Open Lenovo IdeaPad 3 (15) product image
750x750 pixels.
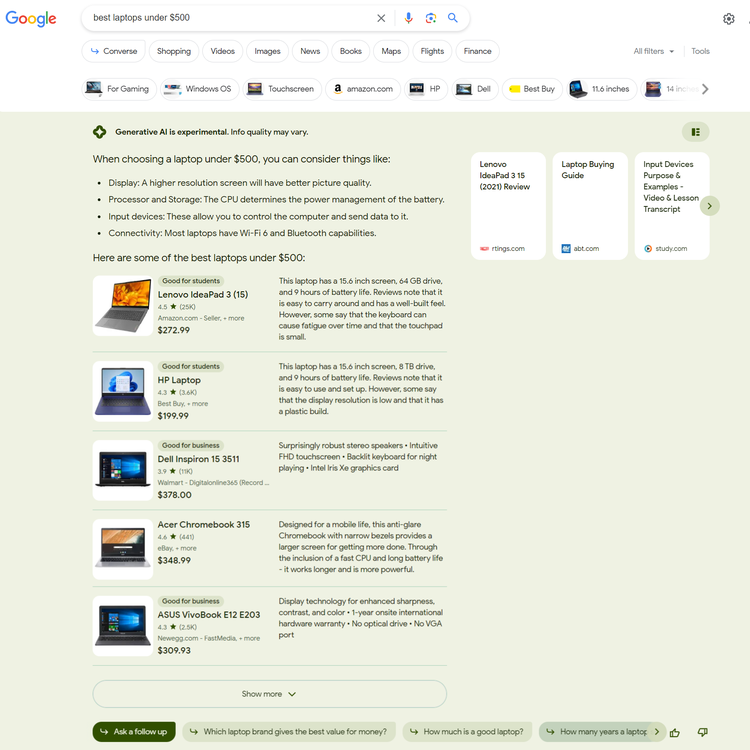(x=123, y=306)
